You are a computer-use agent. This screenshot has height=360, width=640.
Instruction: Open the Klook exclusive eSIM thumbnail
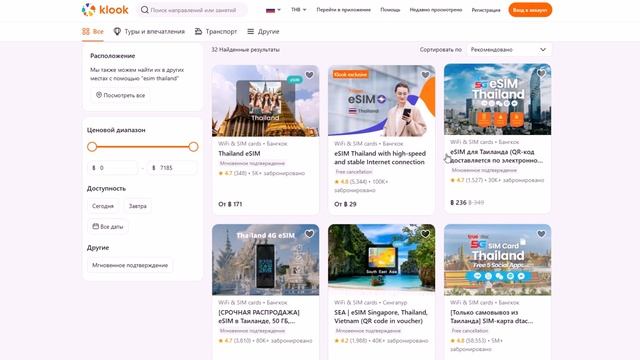pos(382,101)
